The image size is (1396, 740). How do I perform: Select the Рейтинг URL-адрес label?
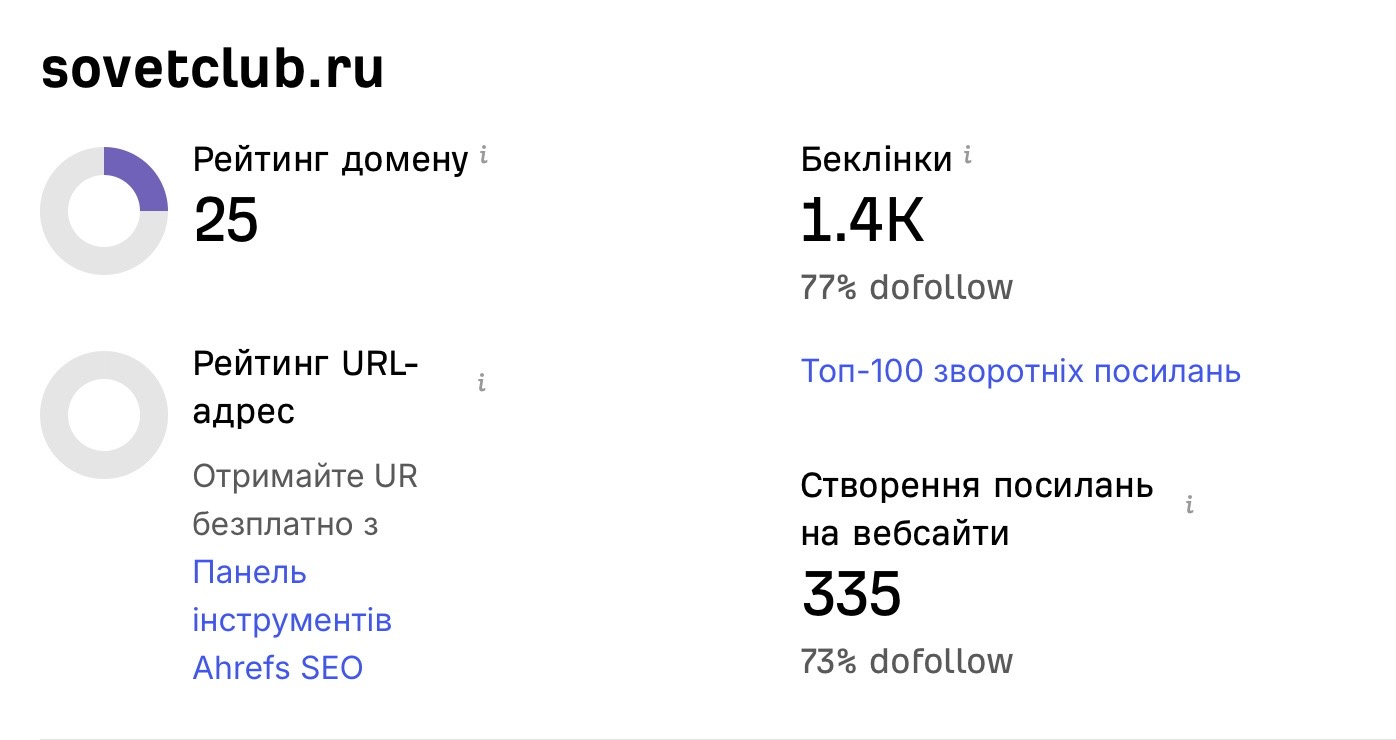point(305,388)
